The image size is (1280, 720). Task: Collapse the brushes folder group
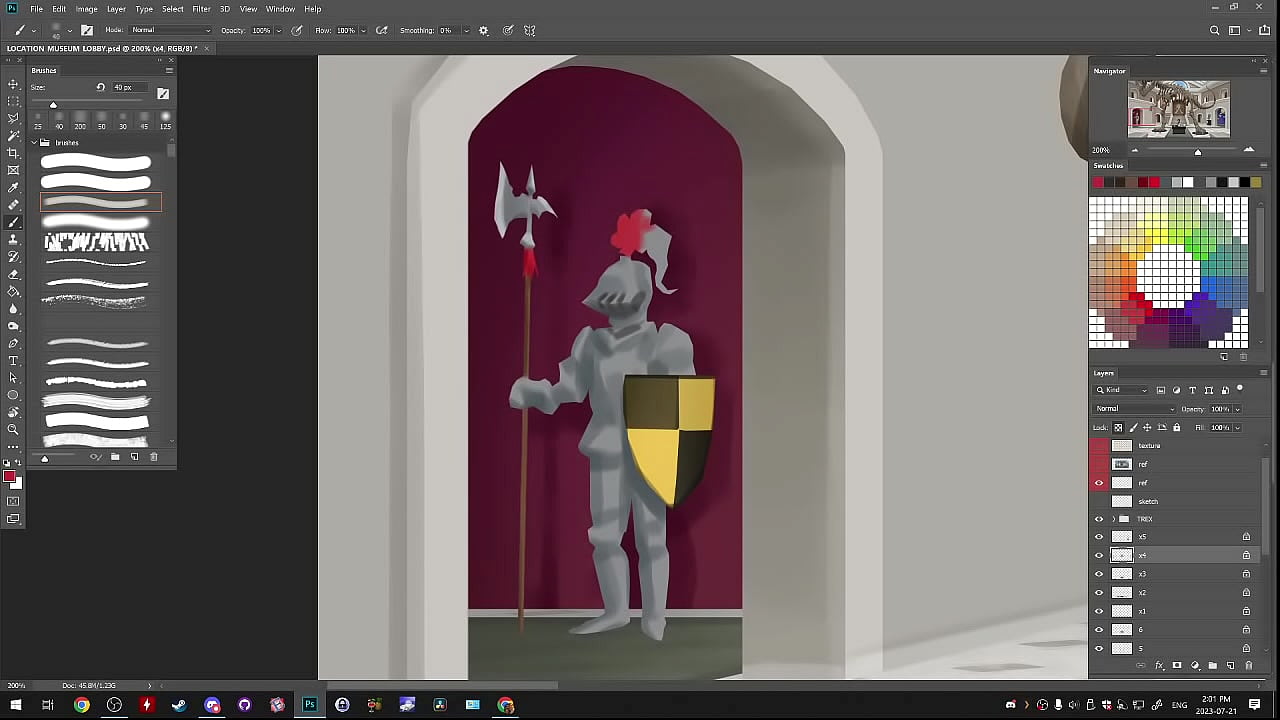coord(33,143)
